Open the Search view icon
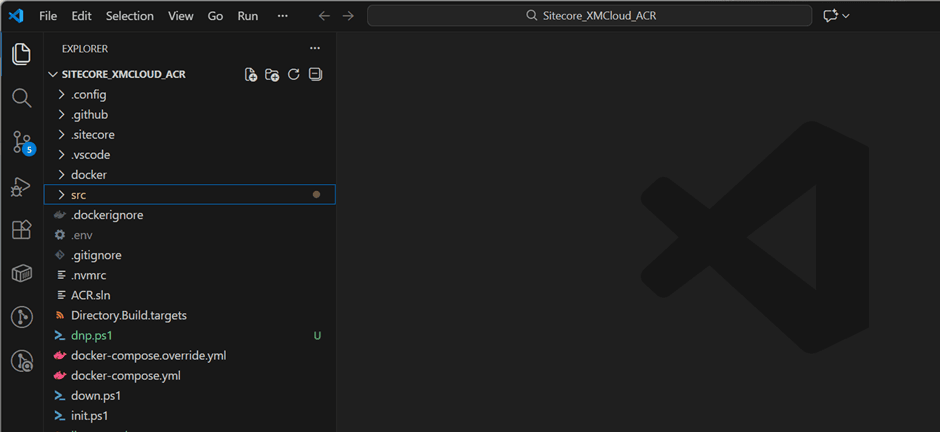This screenshot has height=432, width=940. click(x=21, y=98)
